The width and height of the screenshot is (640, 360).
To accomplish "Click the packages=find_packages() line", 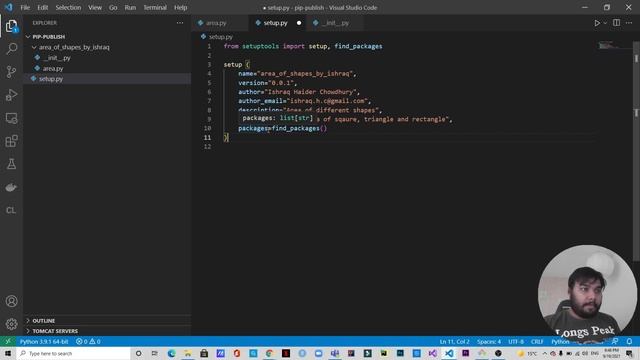I will (x=282, y=128).
